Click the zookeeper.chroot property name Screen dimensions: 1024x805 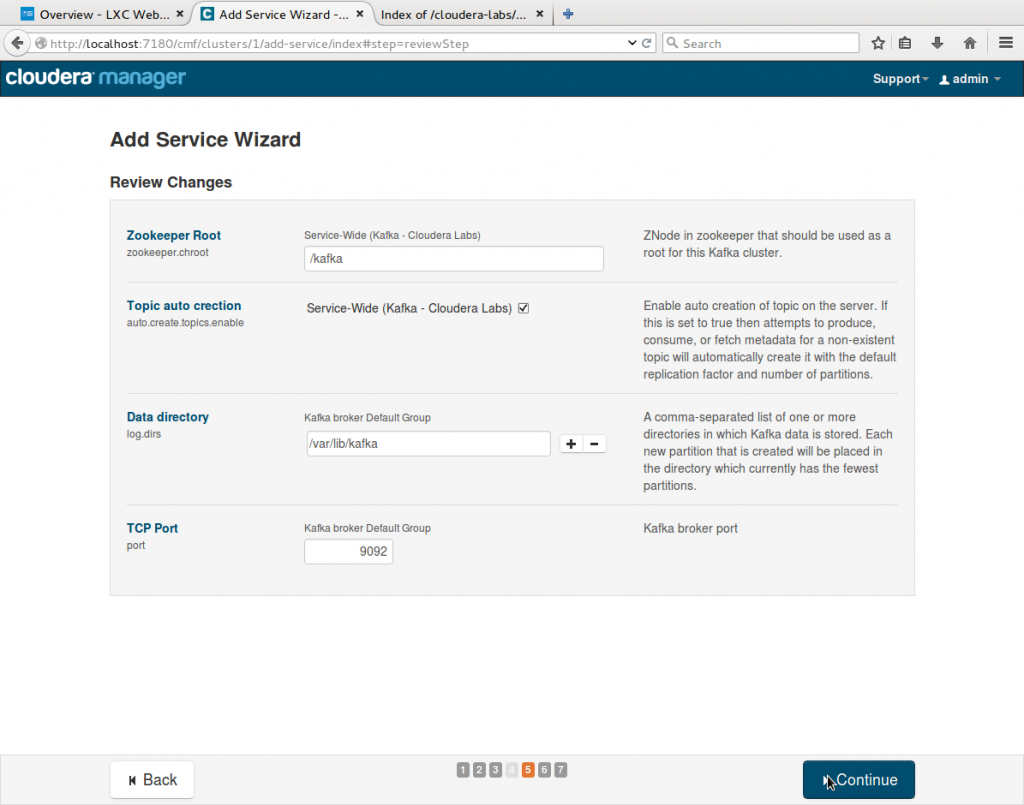click(168, 253)
